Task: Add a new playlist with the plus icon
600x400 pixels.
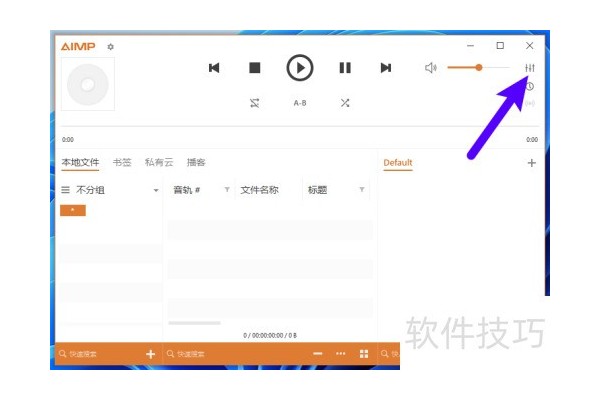Action: pos(532,163)
